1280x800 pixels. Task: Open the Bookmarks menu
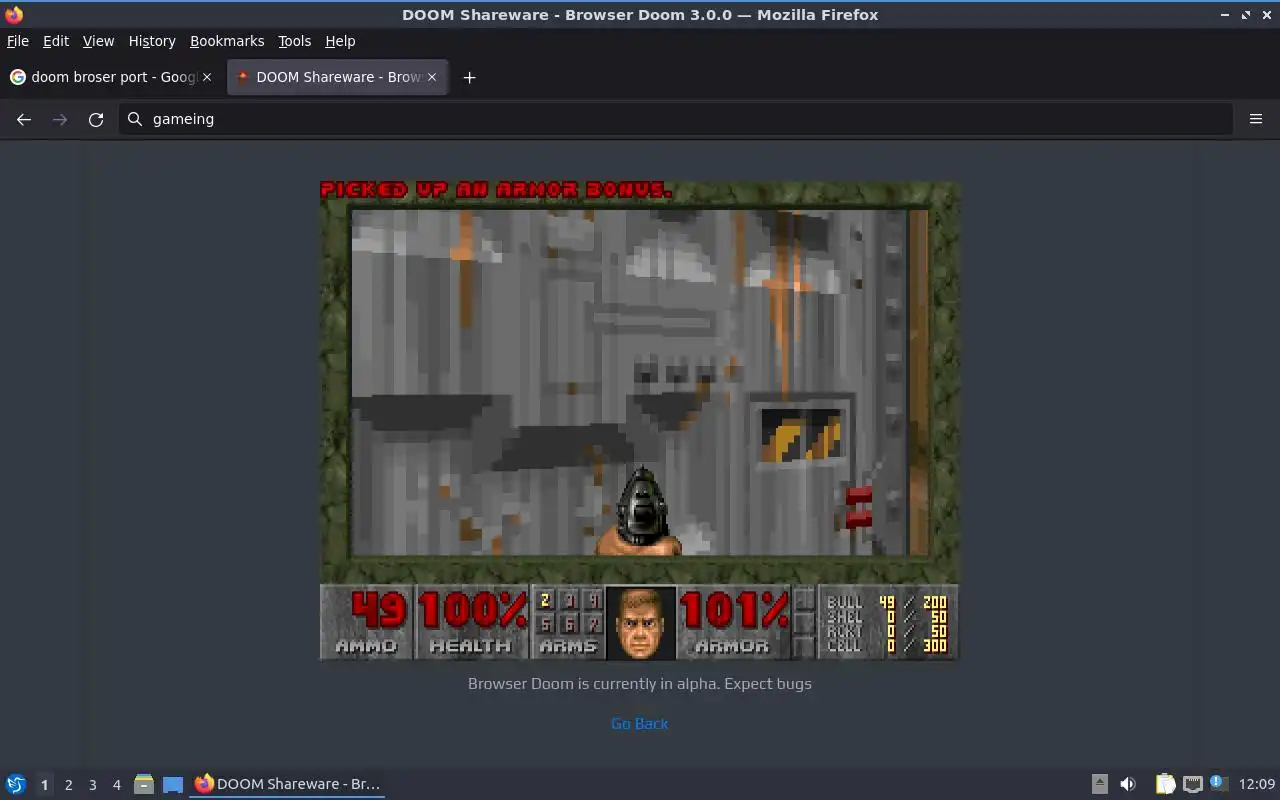tap(227, 41)
